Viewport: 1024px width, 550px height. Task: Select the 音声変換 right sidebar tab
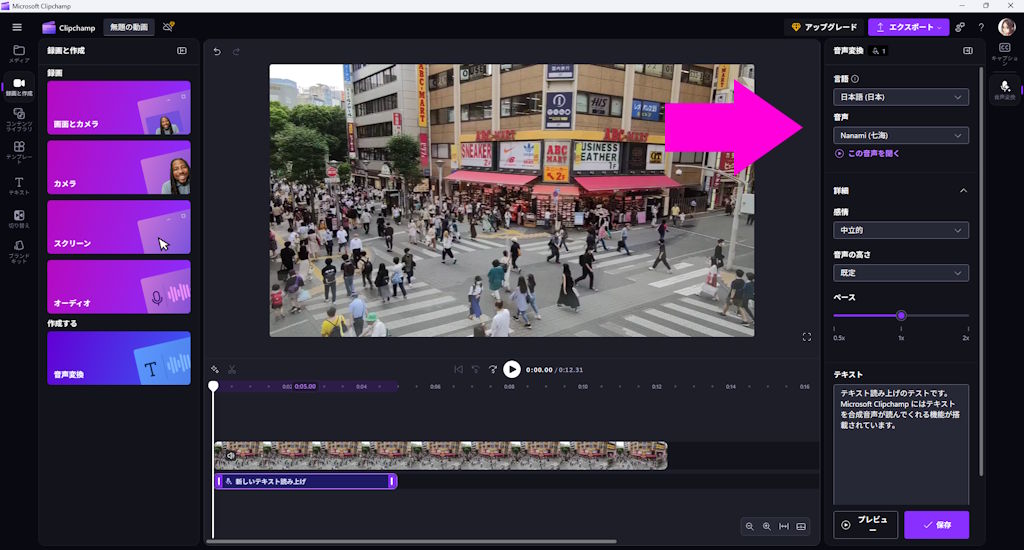coord(1004,90)
